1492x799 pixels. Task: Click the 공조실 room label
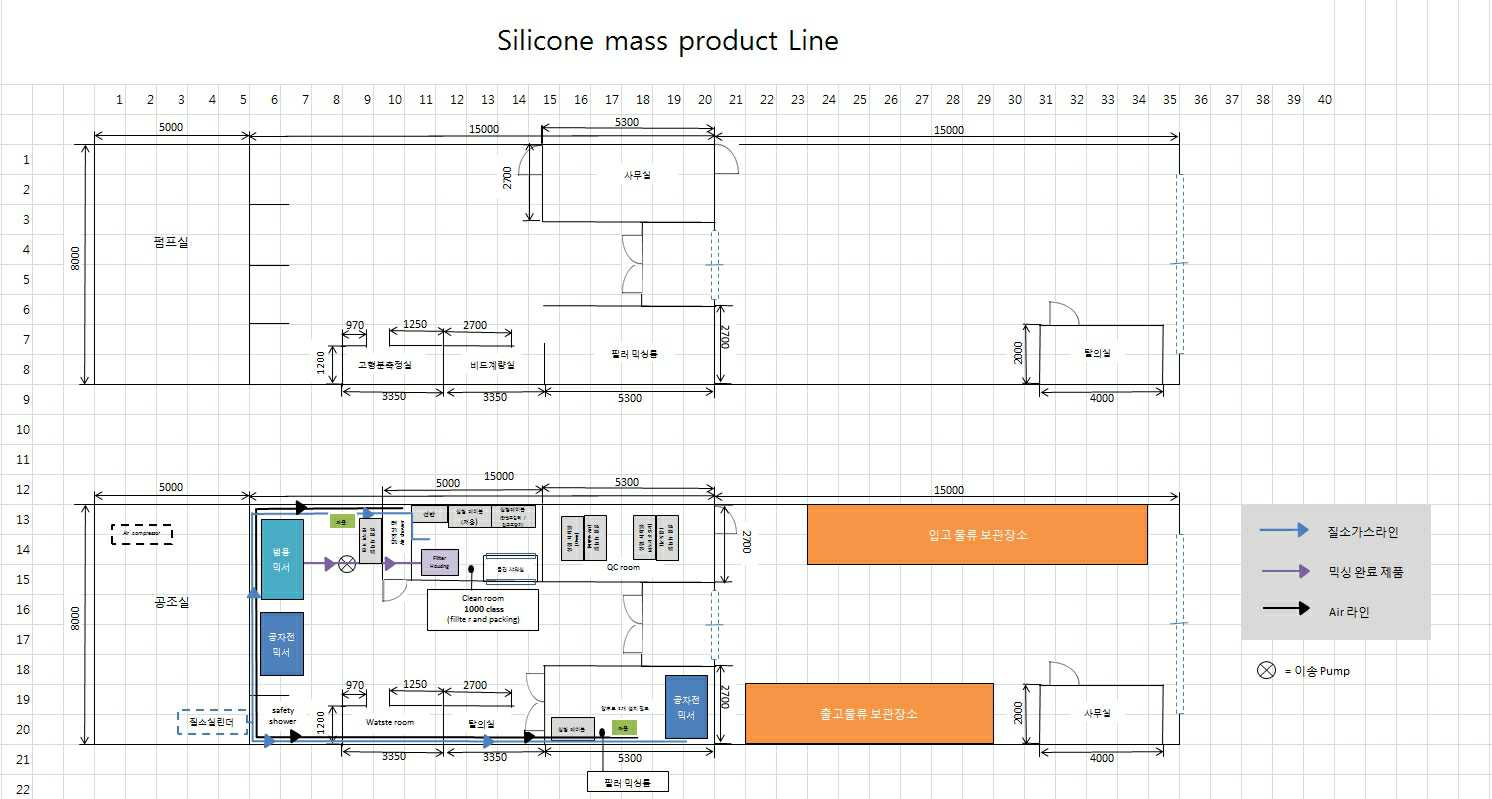[171, 602]
